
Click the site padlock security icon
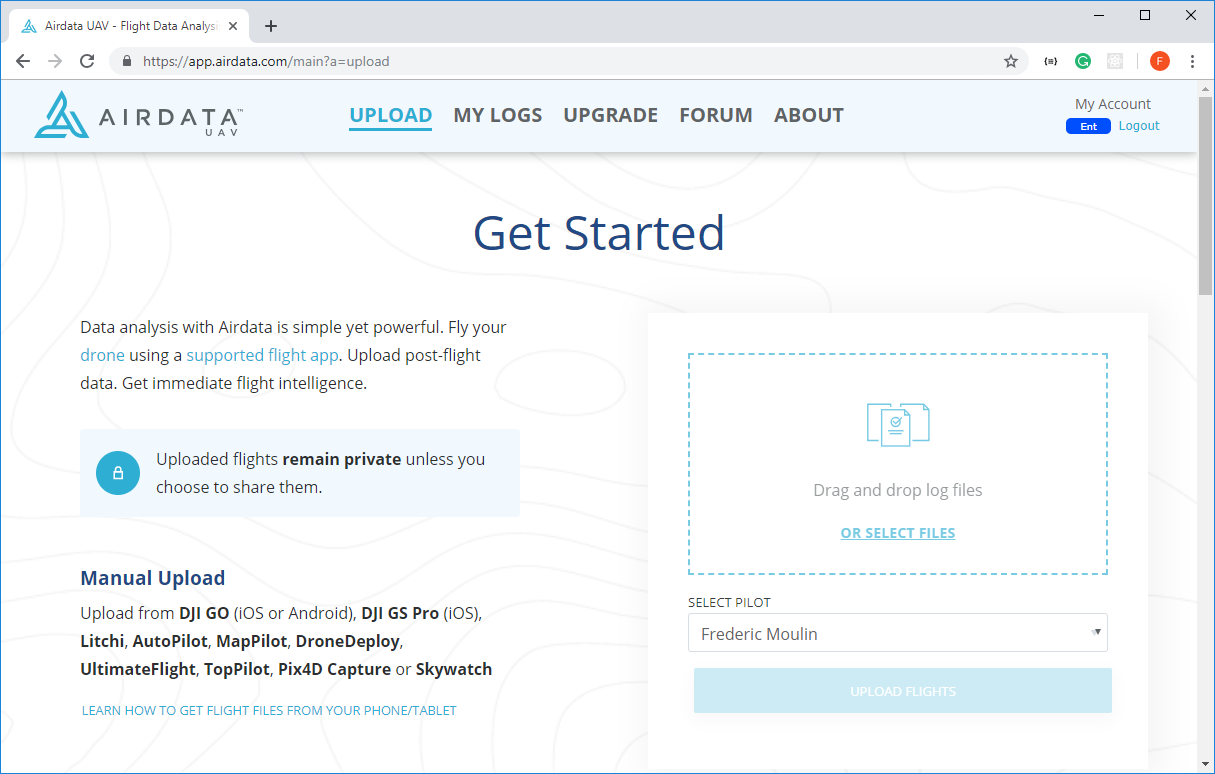coord(127,61)
